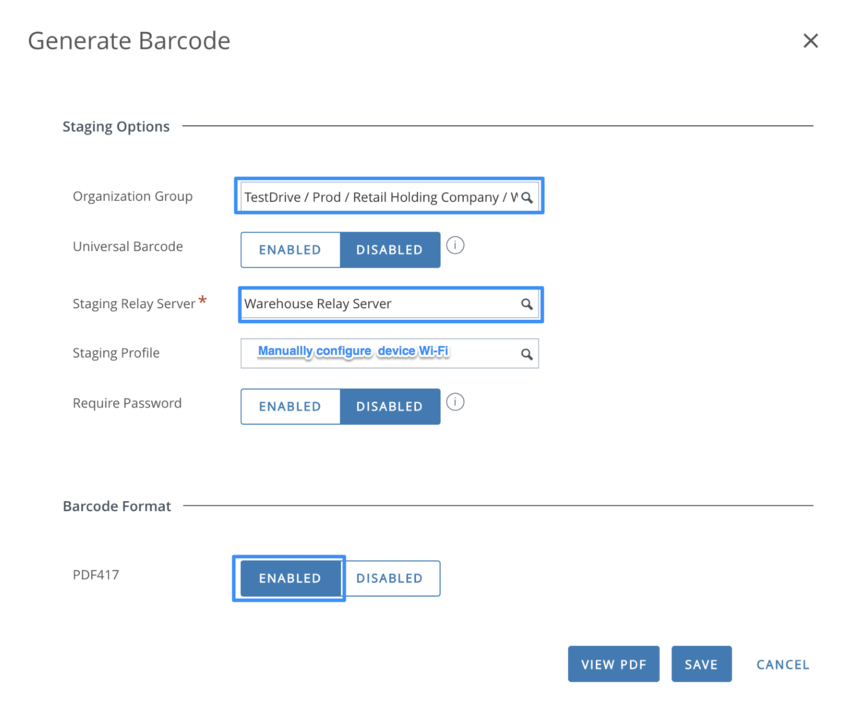Select Enabled for PDF417 format
Viewport: 855px width, 713px height.
(290, 578)
